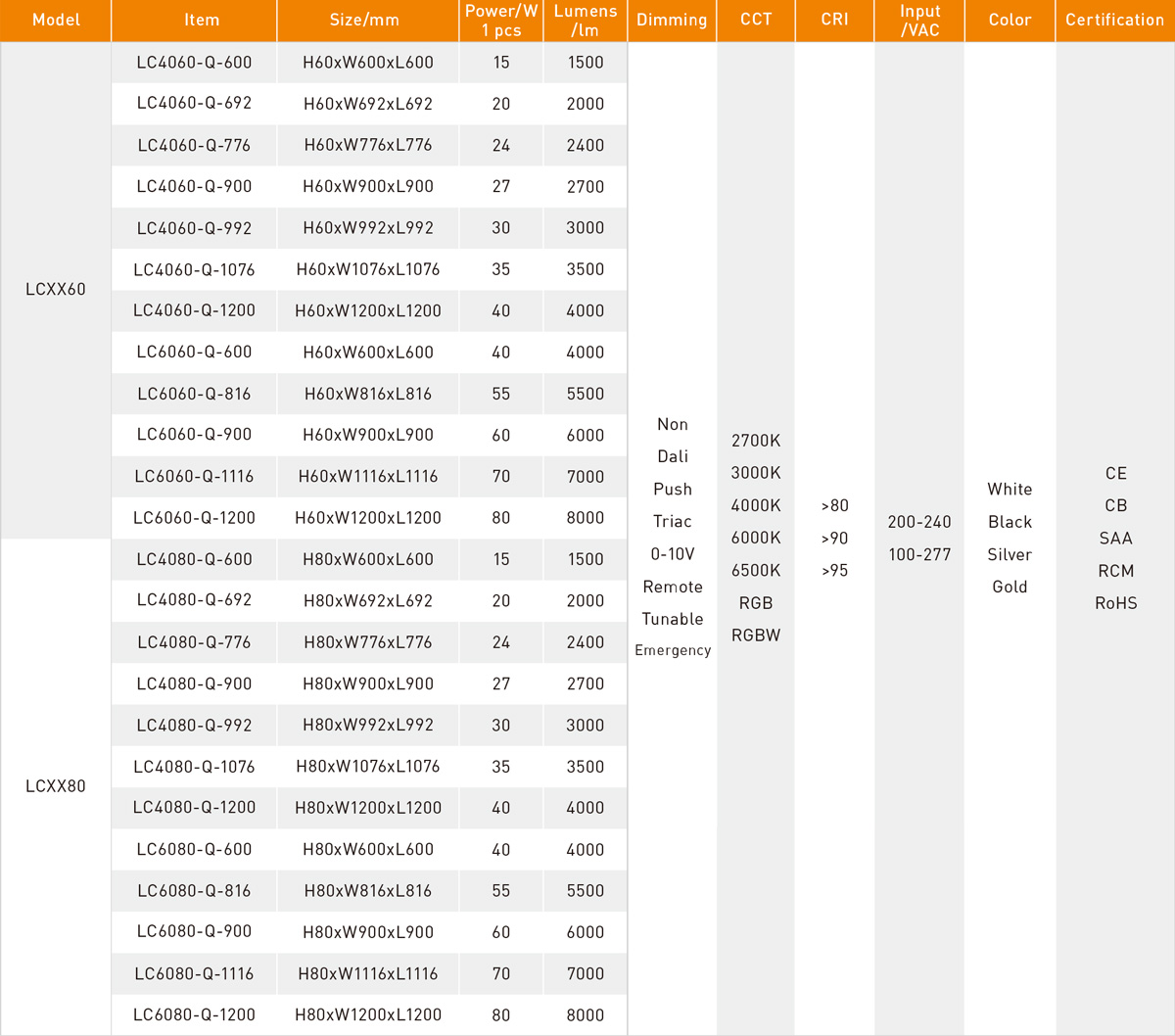
Task: Click item 'LC6080-Q-600'
Action: click(x=195, y=849)
